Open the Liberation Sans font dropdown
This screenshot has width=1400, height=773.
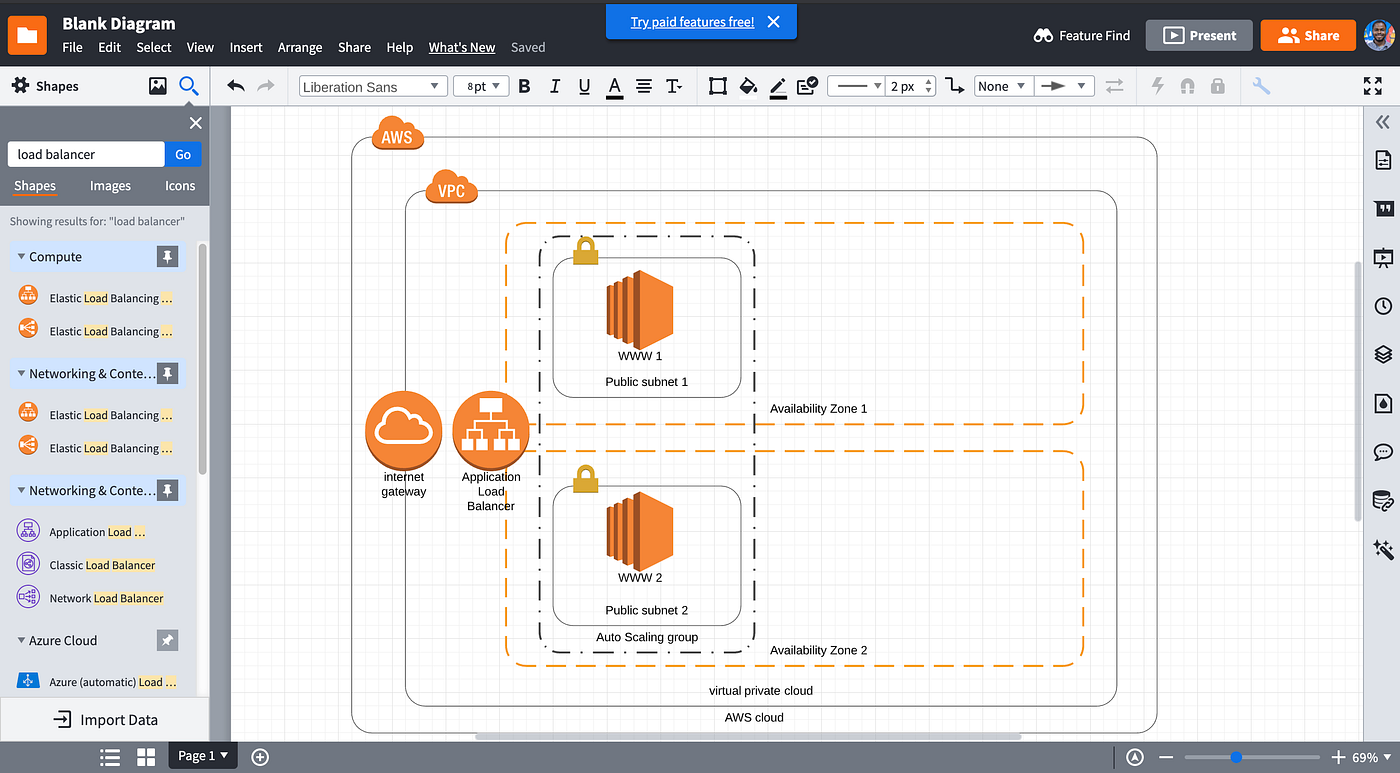click(x=372, y=86)
